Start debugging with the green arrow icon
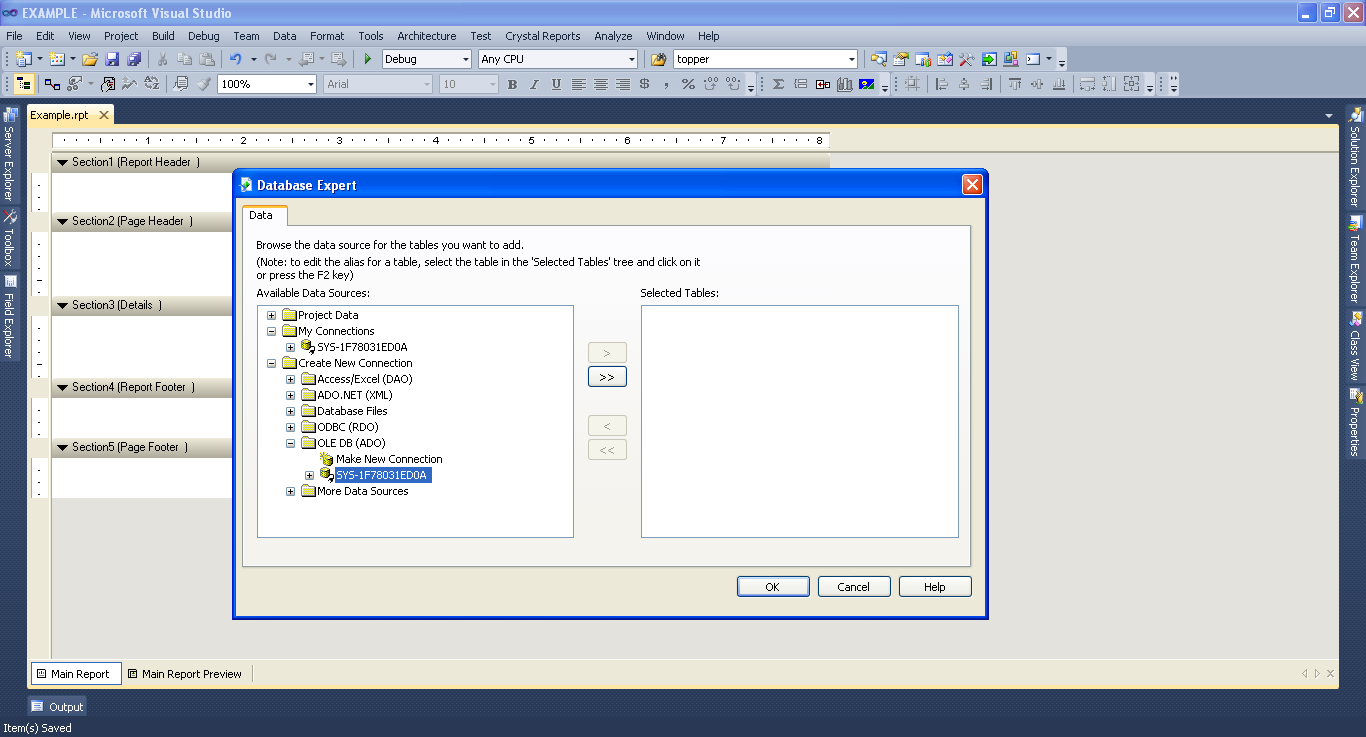Viewport: 1366px width, 737px height. tap(367, 58)
